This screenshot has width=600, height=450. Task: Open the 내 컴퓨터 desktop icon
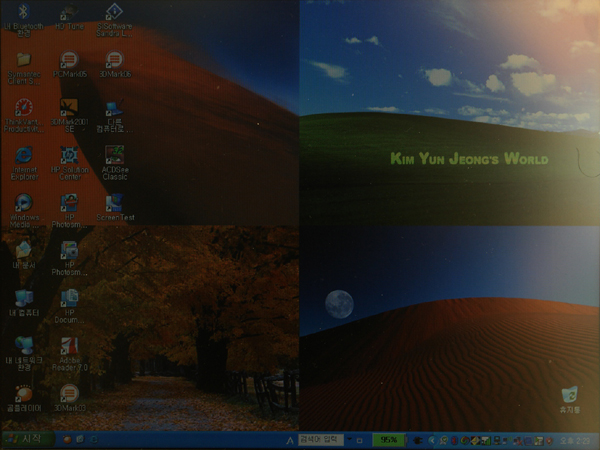(x=24, y=303)
